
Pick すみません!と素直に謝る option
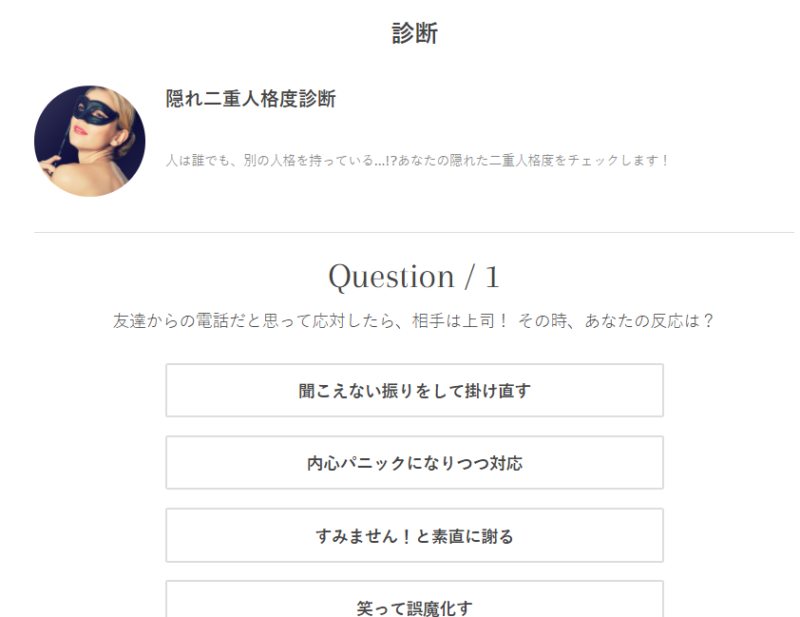tap(414, 535)
